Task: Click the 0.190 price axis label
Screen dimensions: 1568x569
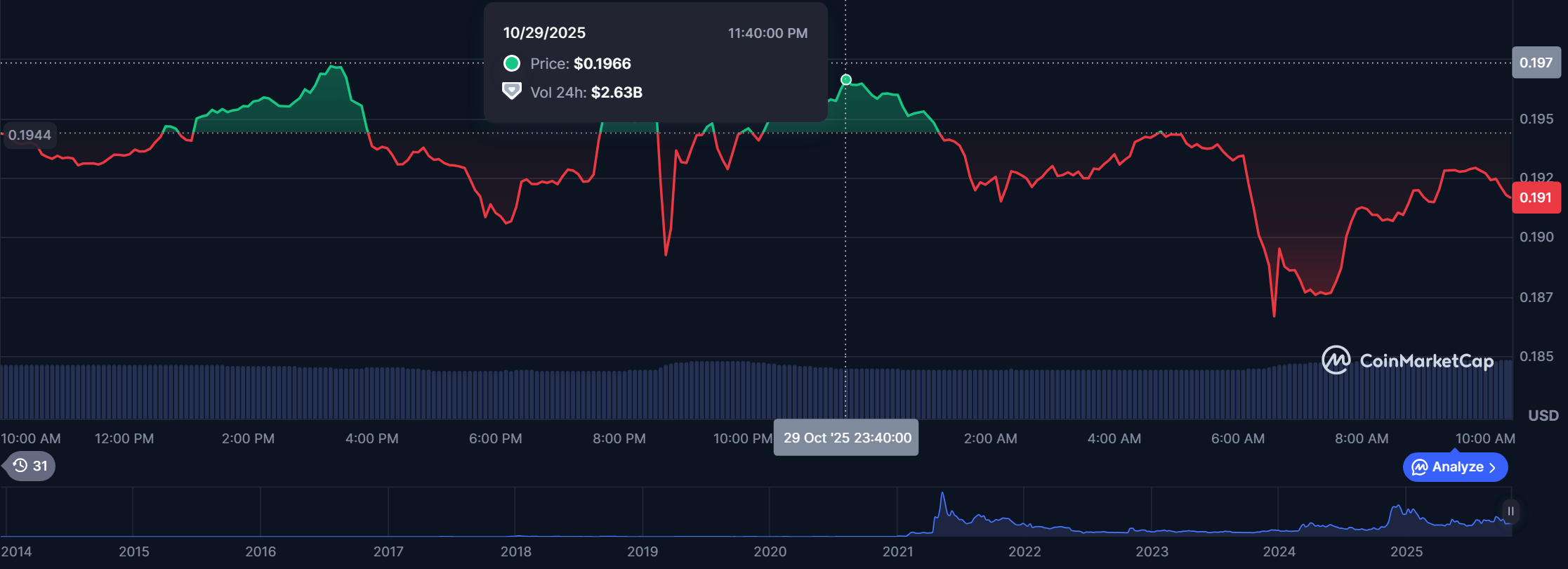Action: [1536, 237]
